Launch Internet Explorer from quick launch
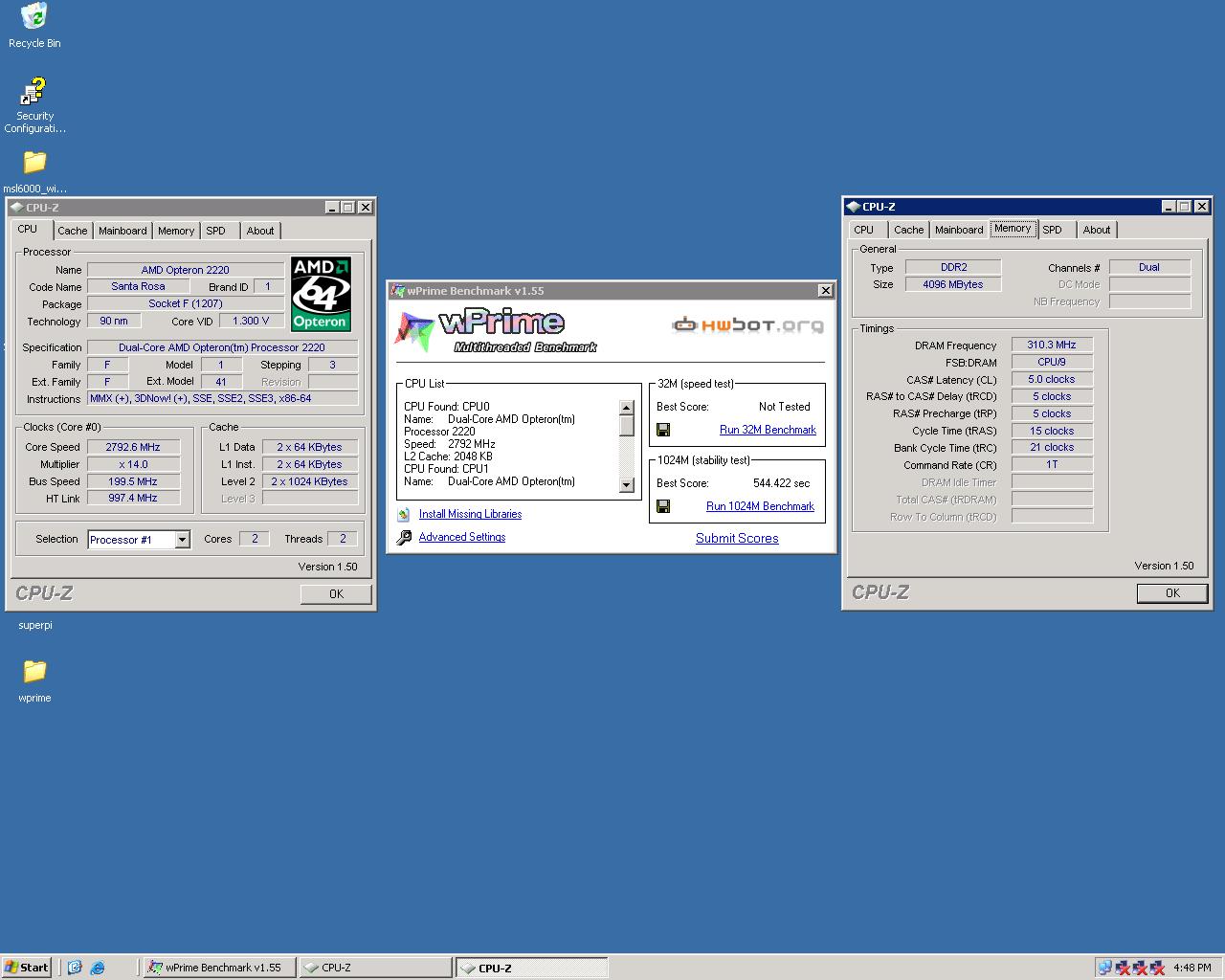 pos(98,968)
